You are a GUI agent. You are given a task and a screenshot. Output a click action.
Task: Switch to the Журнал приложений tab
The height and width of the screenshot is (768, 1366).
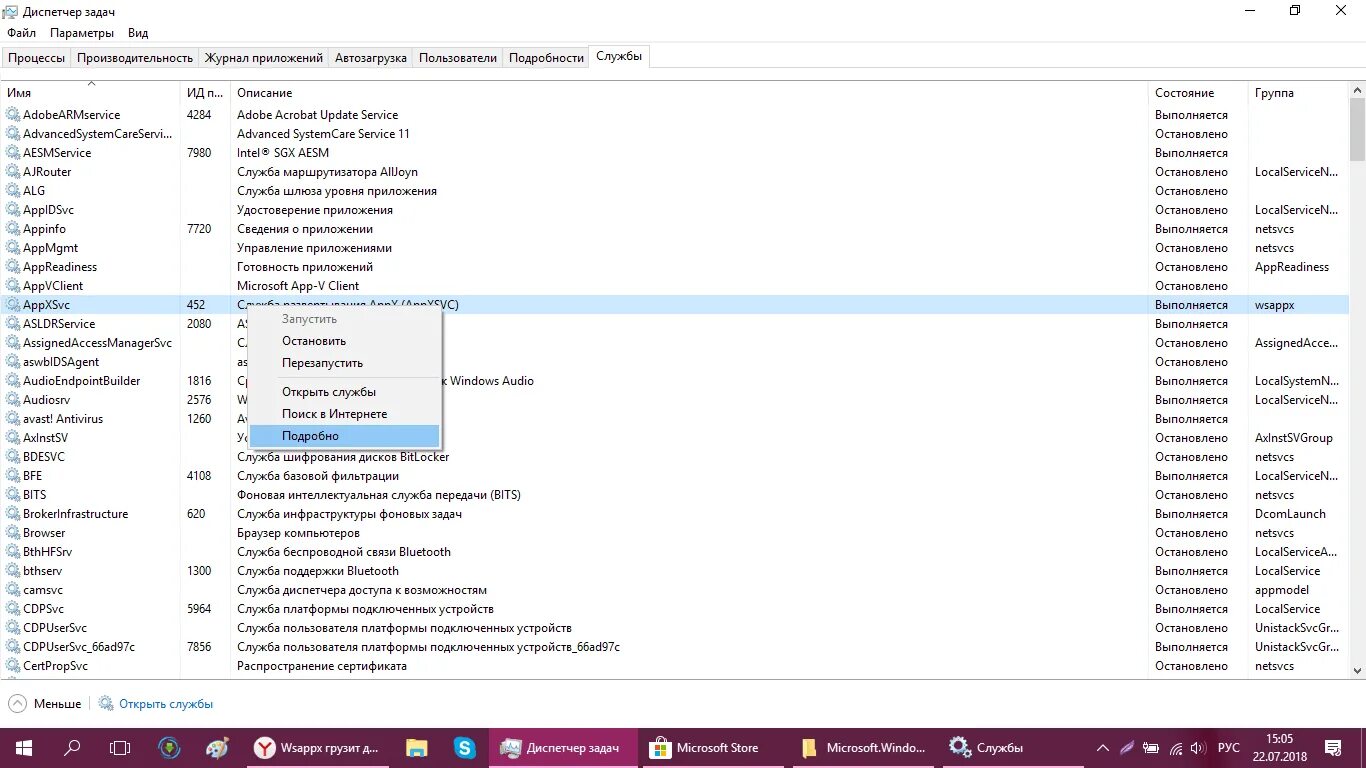[264, 58]
